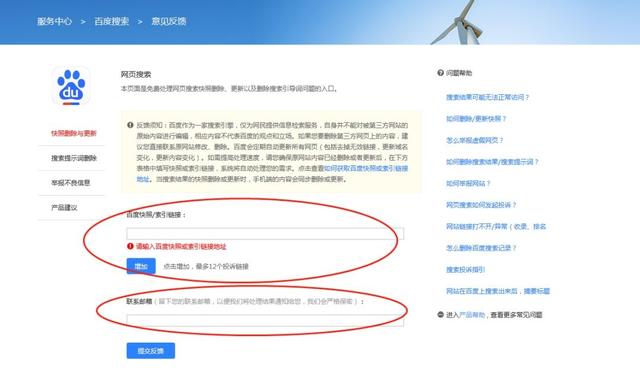The height and width of the screenshot is (390, 640).
Task: Submit with 提交反馈 button
Action: tap(151, 351)
